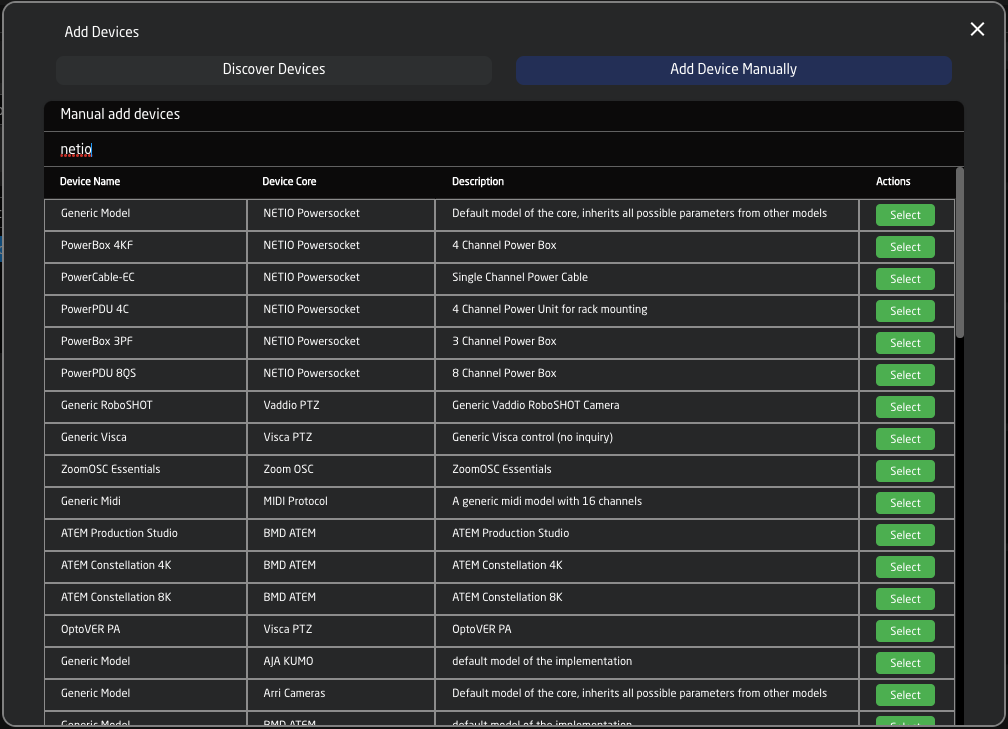The image size is (1008, 729).
Task: Click the 'Manual add devices' heading
Action: pyautogui.click(x=120, y=114)
